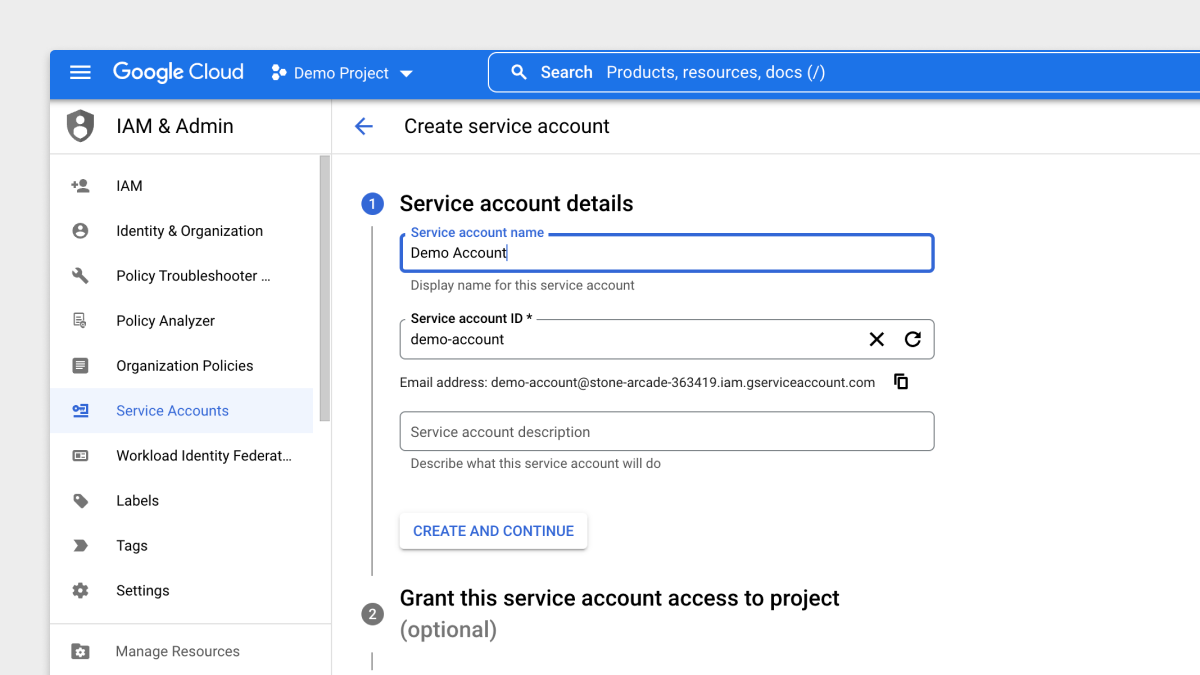Image resolution: width=1200 pixels, height=675 pixels.
Task: Open Settings in the sidebar
Action: click(182, 591)
